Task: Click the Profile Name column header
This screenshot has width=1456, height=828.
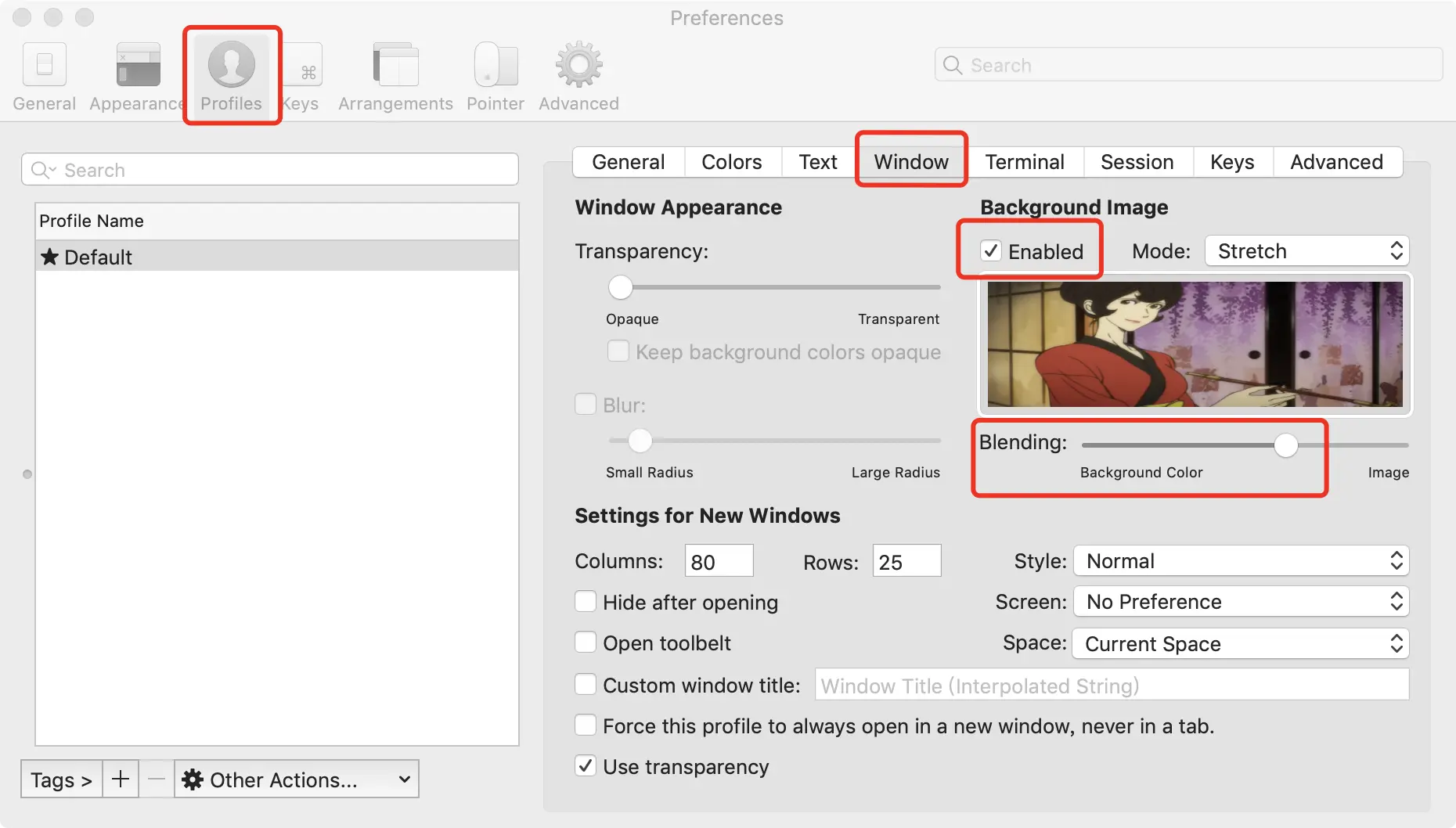Action: (x=277, y=221)
